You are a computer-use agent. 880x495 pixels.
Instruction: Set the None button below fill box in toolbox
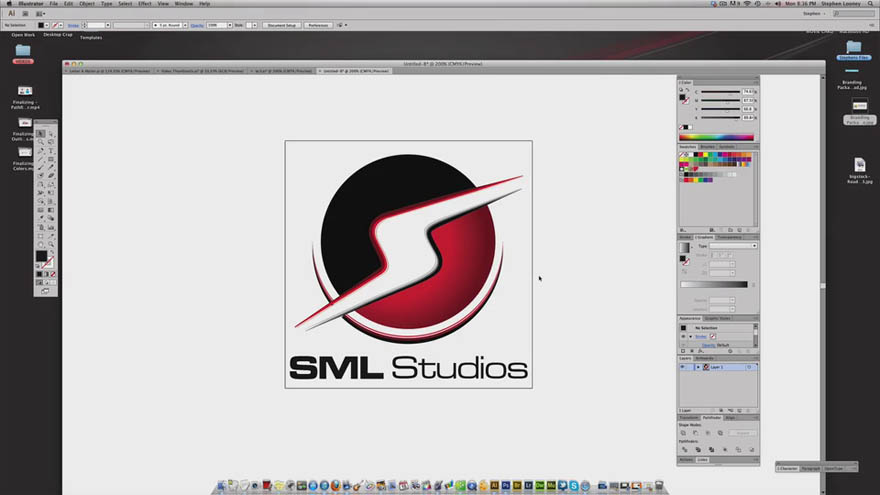coord(53,274)
